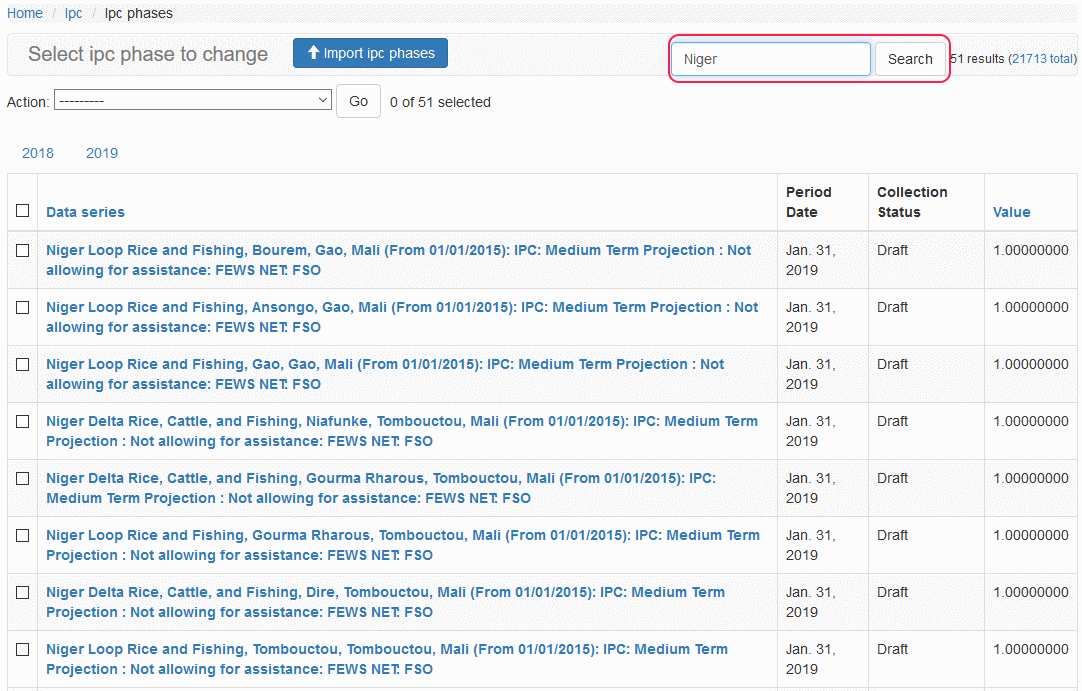1082x691 pixels.
Task: Go to Home breadcrumb link
Action: tap(25, 13)
